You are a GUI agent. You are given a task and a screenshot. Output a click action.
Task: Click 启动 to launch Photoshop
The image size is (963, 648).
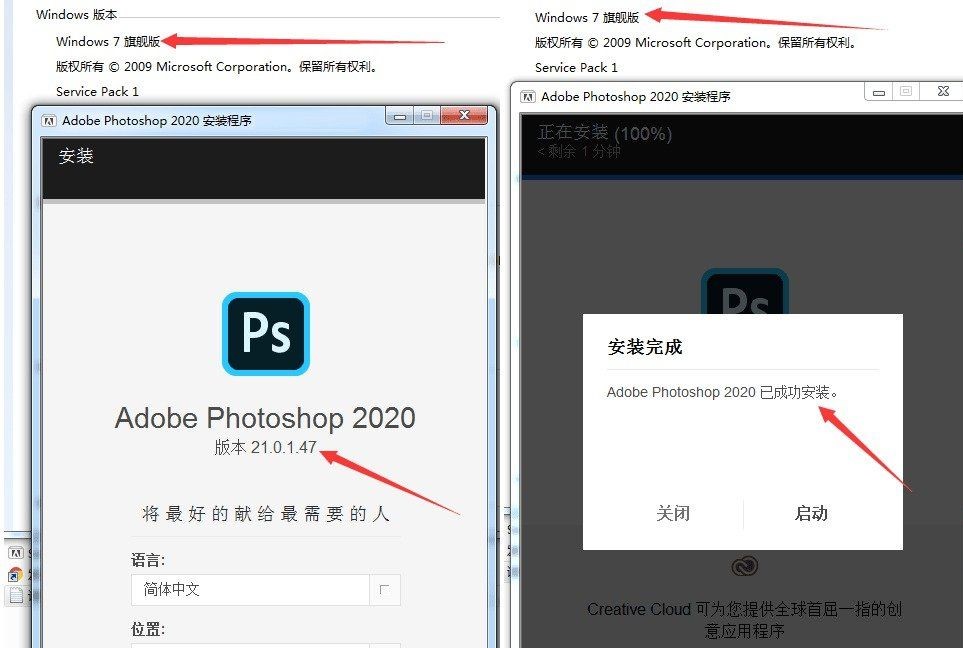(811, 513)
